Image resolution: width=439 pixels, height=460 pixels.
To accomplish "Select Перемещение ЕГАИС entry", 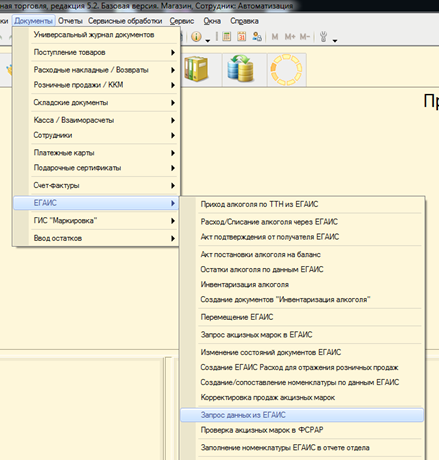I will click(237, 317).
